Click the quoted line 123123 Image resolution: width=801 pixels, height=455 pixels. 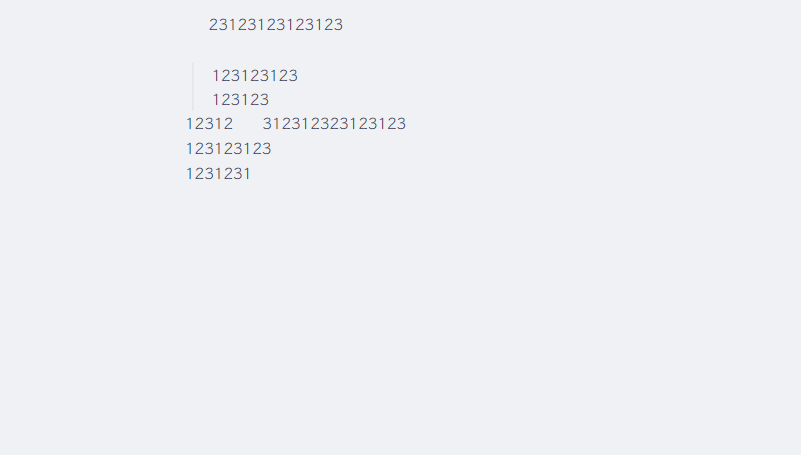[241, 100]
